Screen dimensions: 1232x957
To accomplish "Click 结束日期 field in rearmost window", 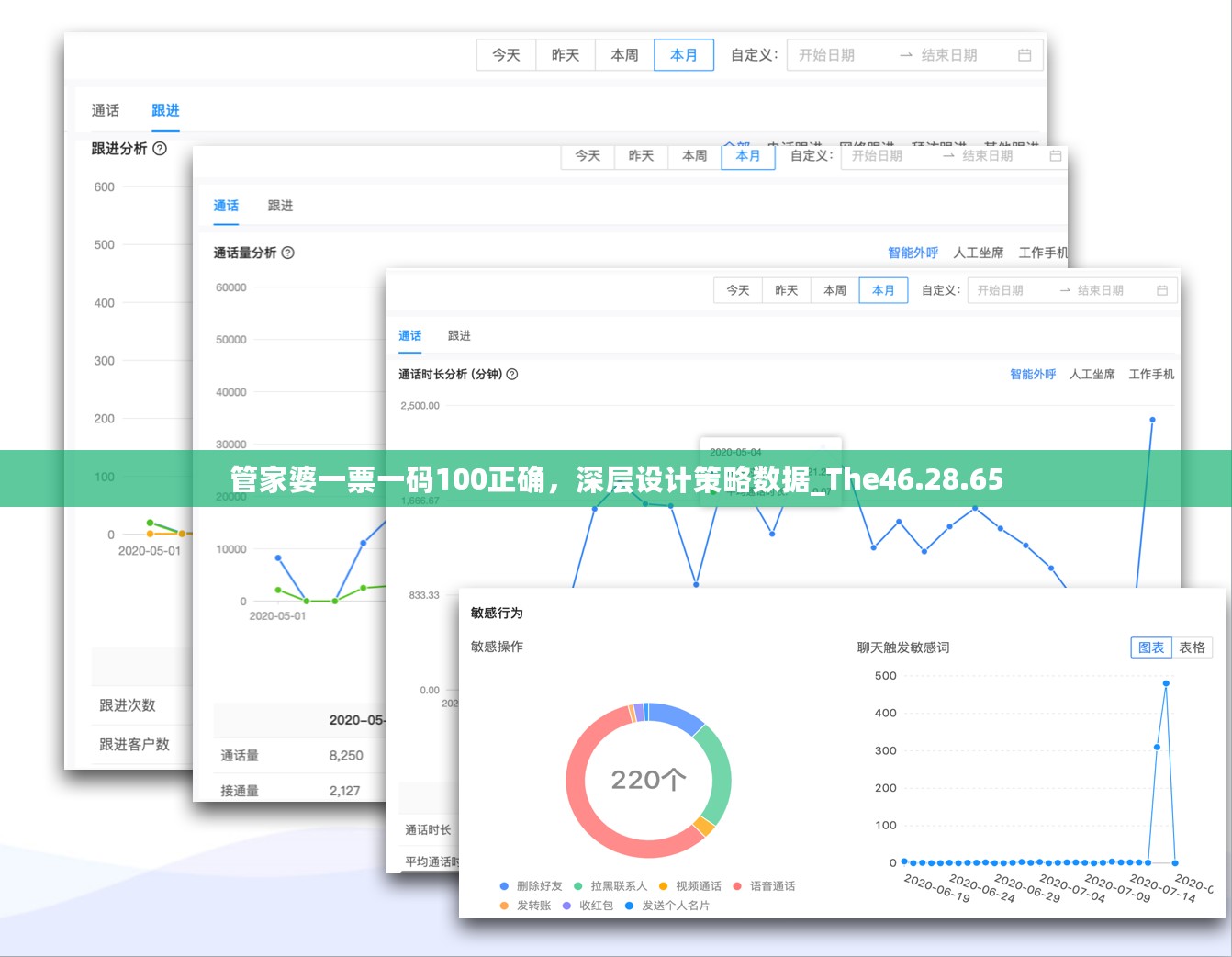I will click(x=949, y=55).
